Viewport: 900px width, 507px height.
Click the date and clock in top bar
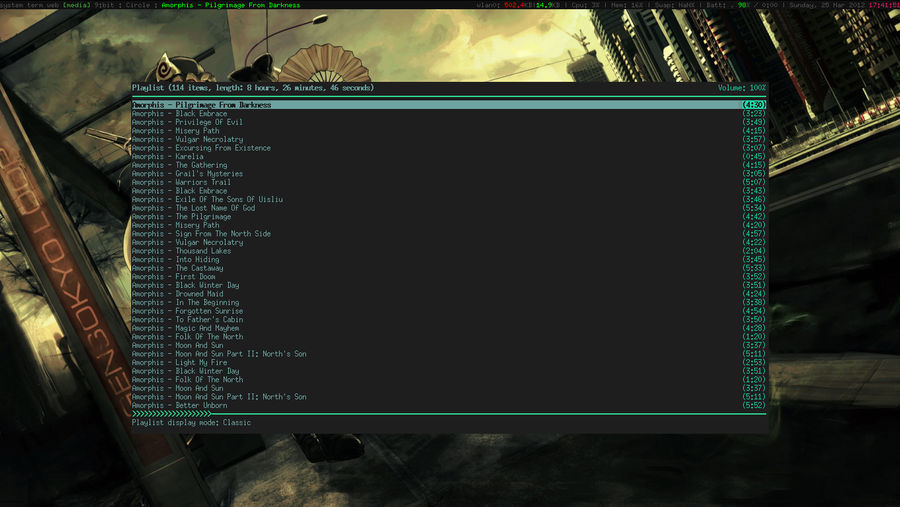844,5
